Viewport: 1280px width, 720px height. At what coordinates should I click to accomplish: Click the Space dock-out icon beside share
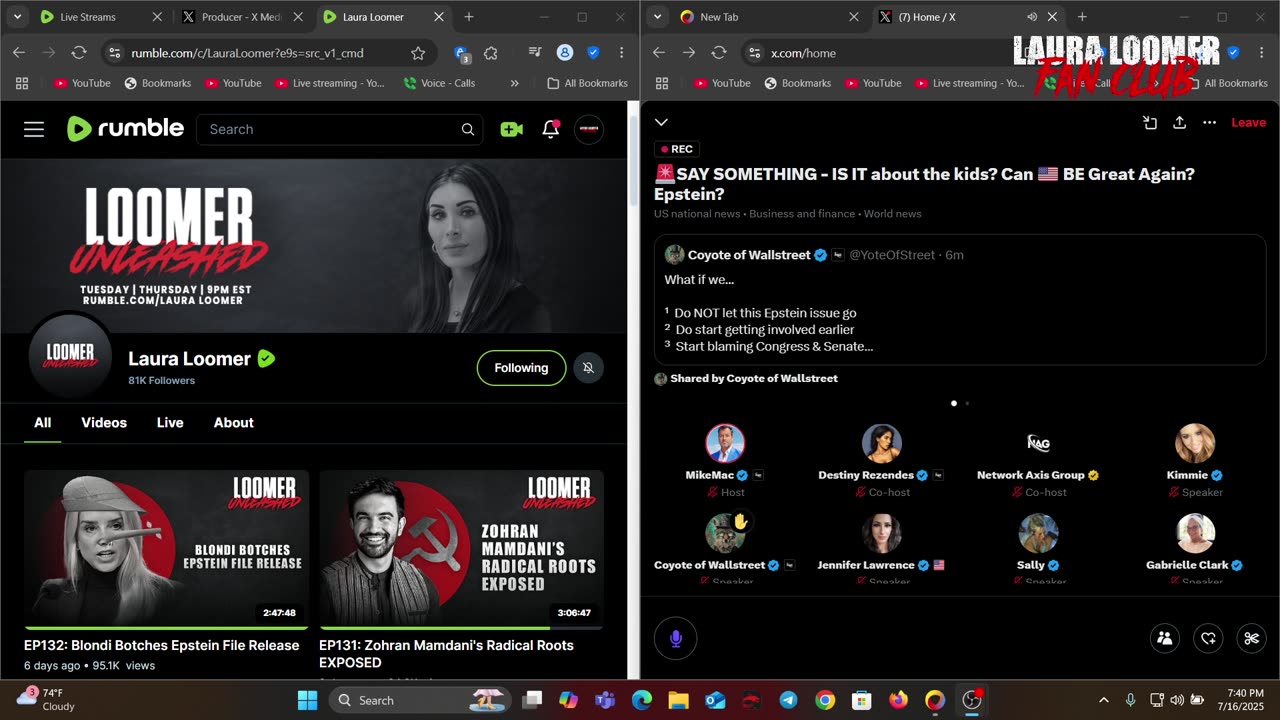(1150, 122)
